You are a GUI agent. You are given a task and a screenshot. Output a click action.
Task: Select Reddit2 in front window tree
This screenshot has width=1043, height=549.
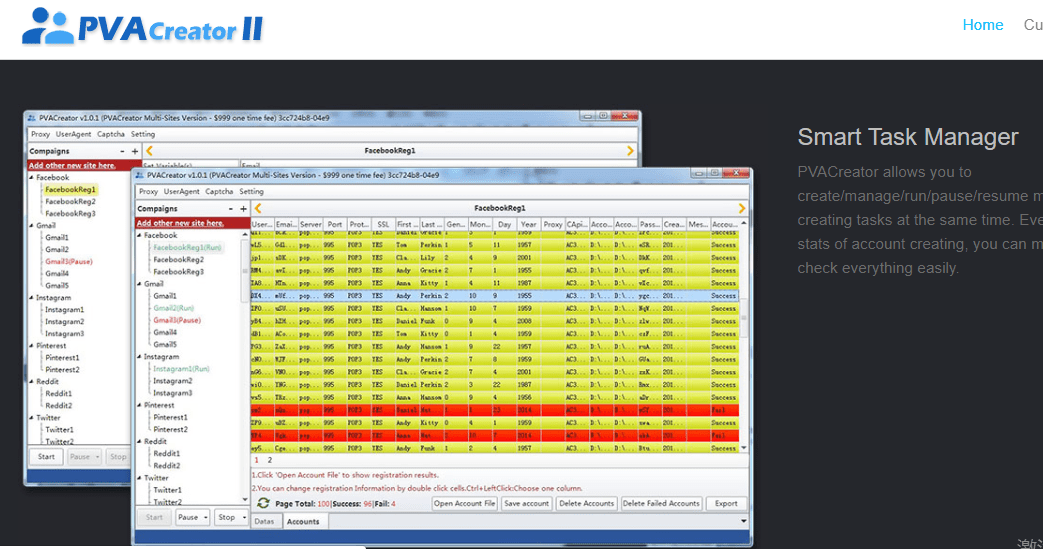pyautogui.click(x=166, y=466)
